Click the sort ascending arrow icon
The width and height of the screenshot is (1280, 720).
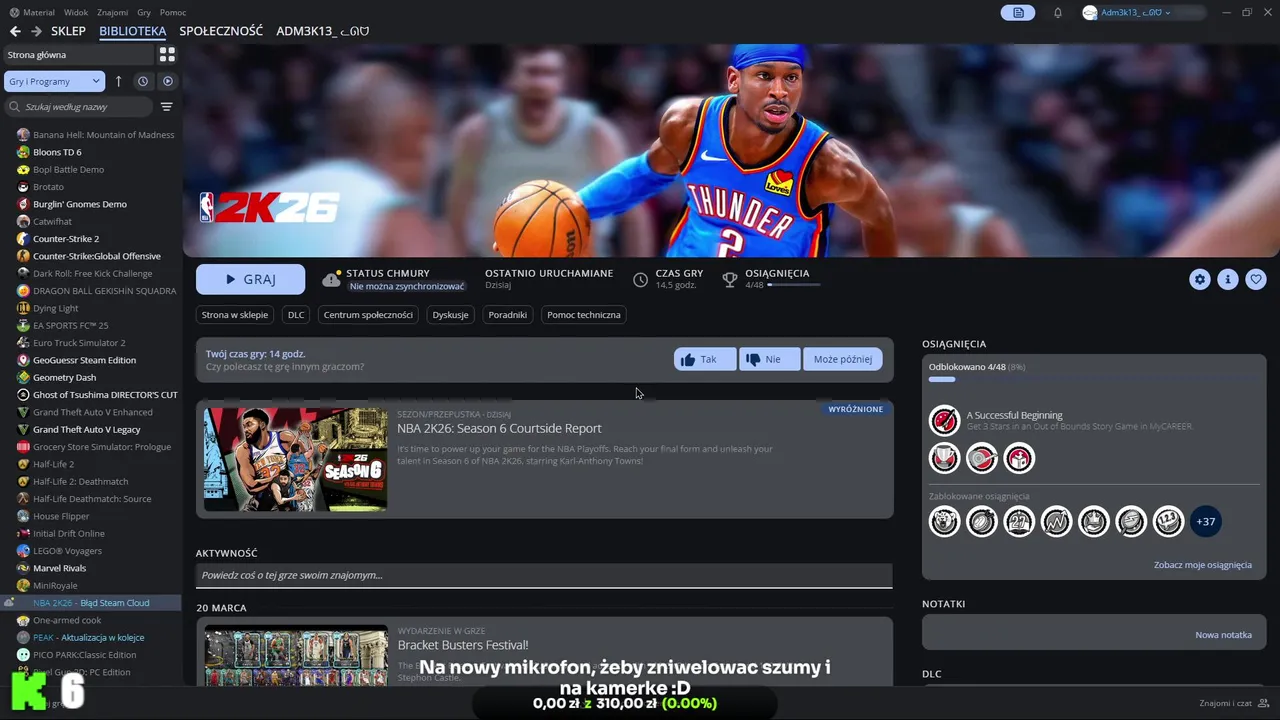pyautogui.click(x=118, y=81)
